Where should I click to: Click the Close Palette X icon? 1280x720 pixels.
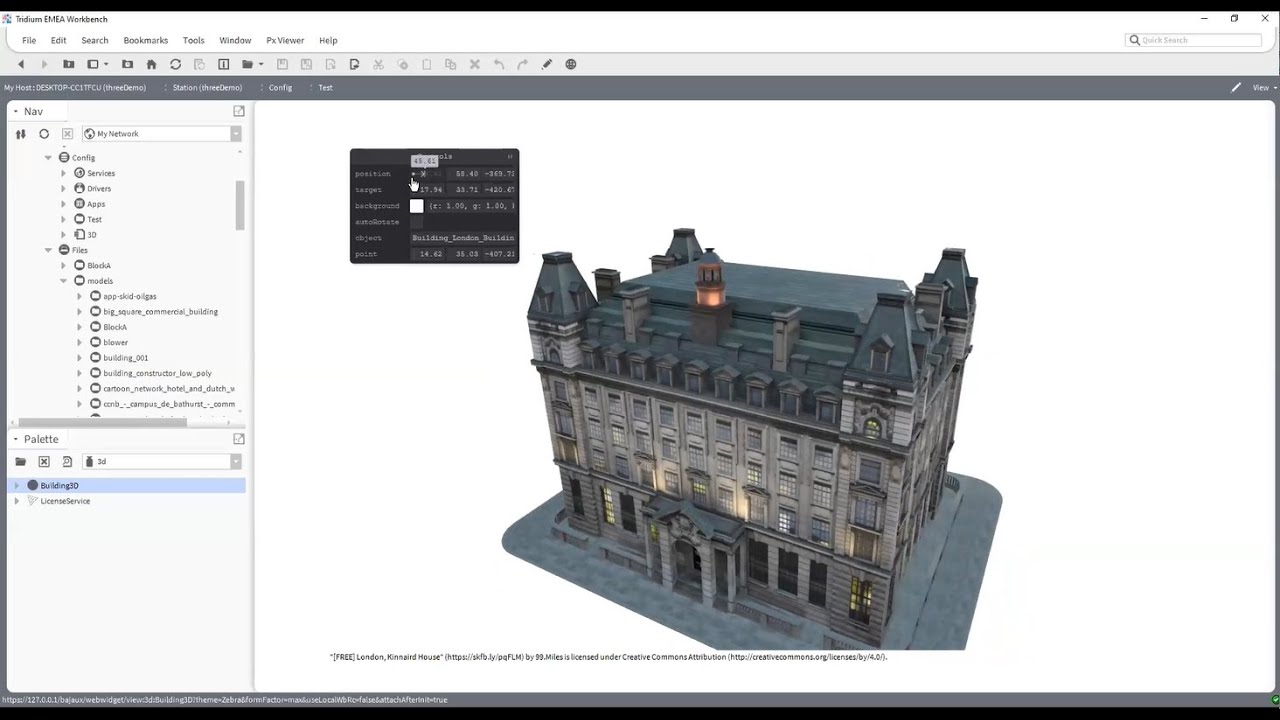tap(44, 462)
